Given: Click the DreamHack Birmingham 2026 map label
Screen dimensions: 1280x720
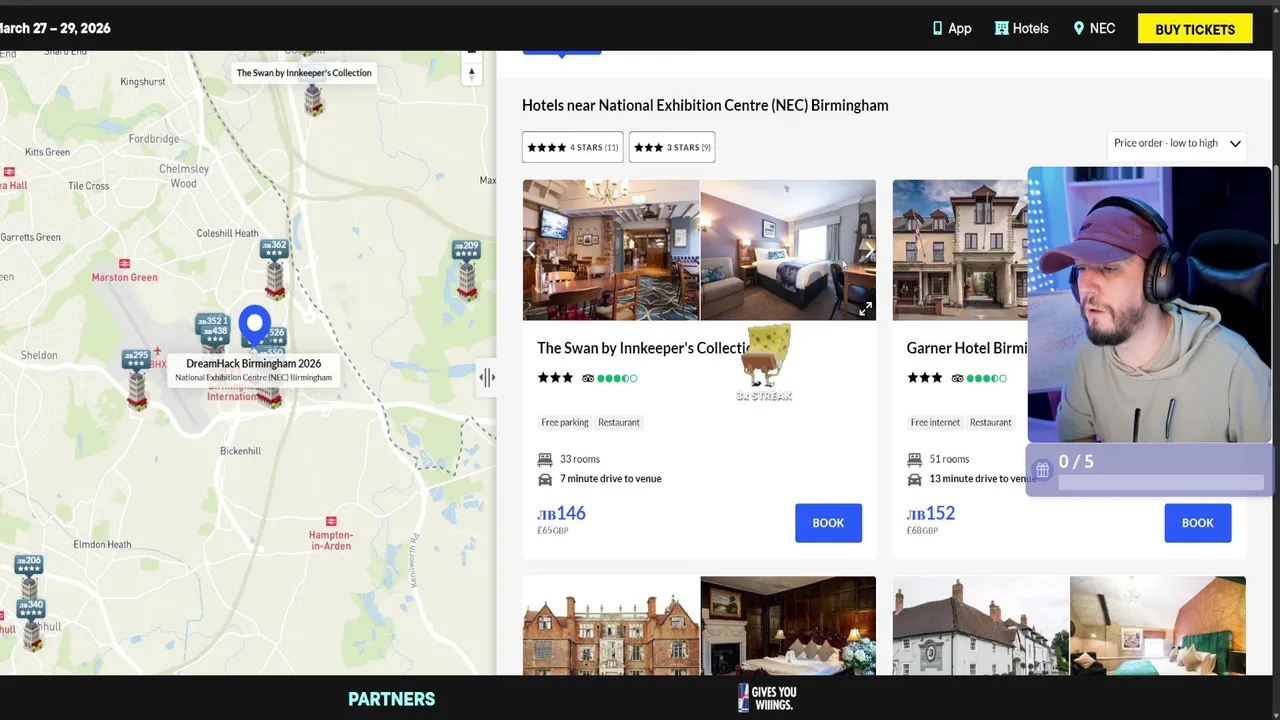Looking at the screenshot, I should pos(253,369).
